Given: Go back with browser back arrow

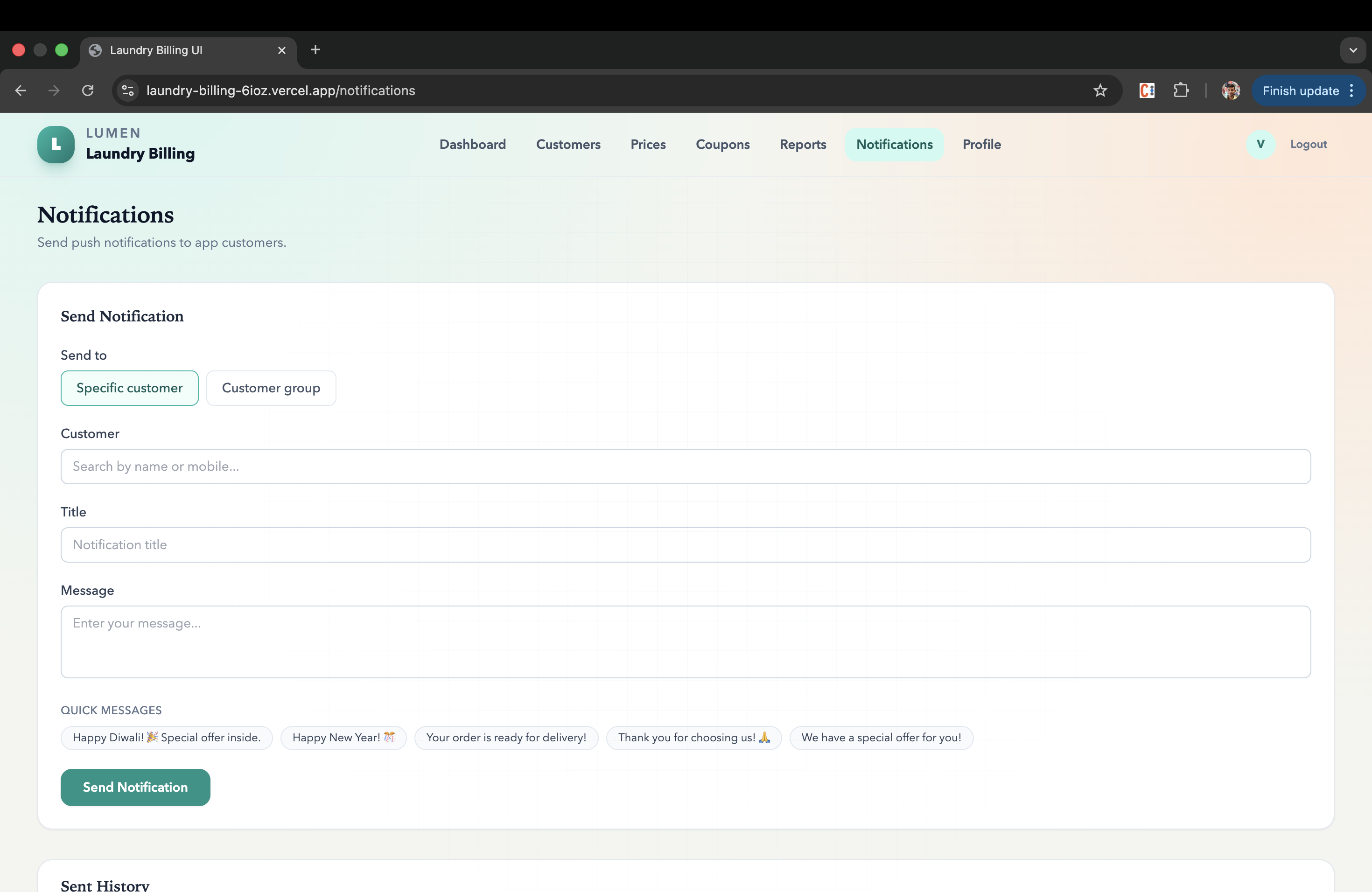Looking at the screenshot, I should (21, 91).
